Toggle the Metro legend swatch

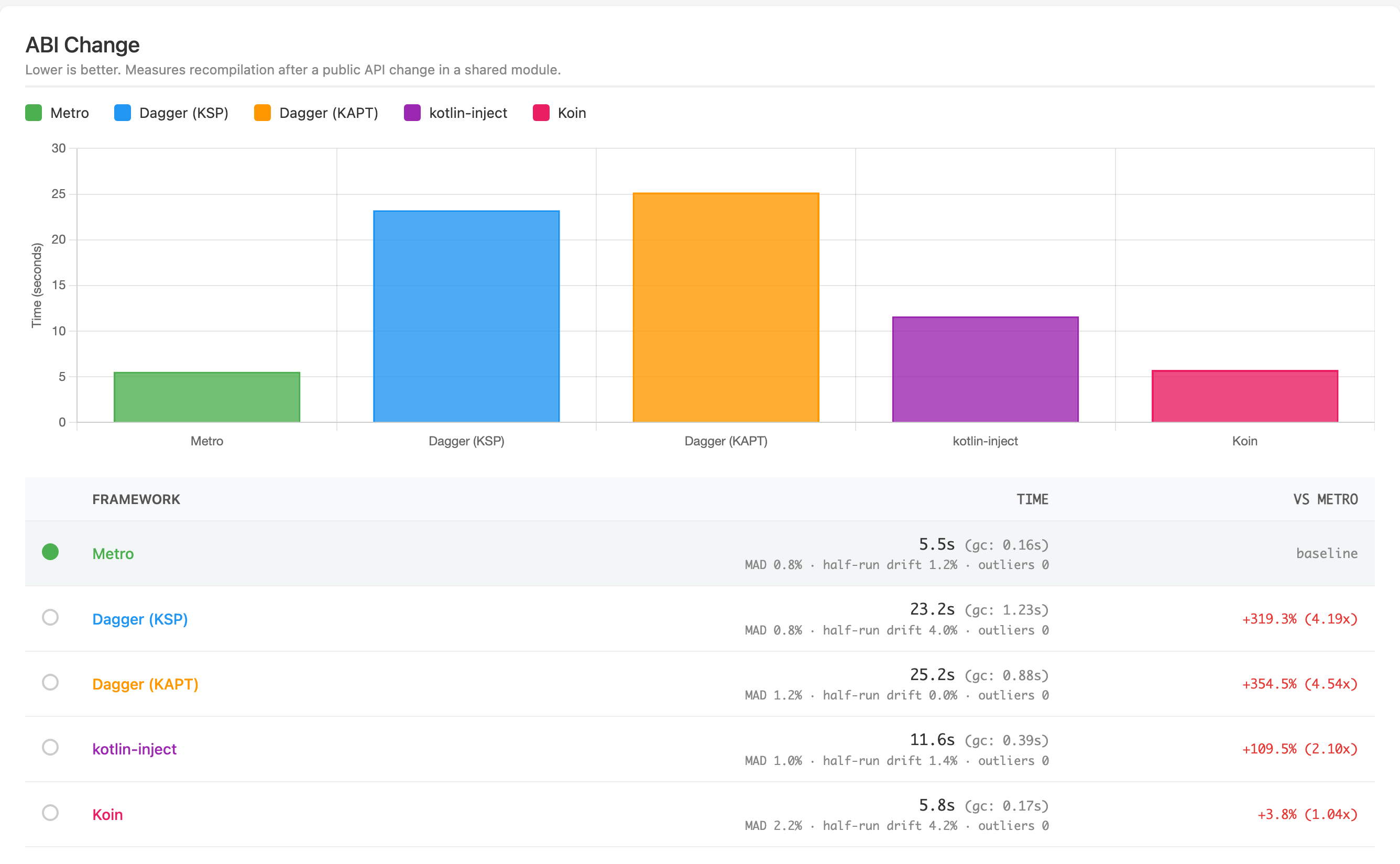click(x=34, y=113)
